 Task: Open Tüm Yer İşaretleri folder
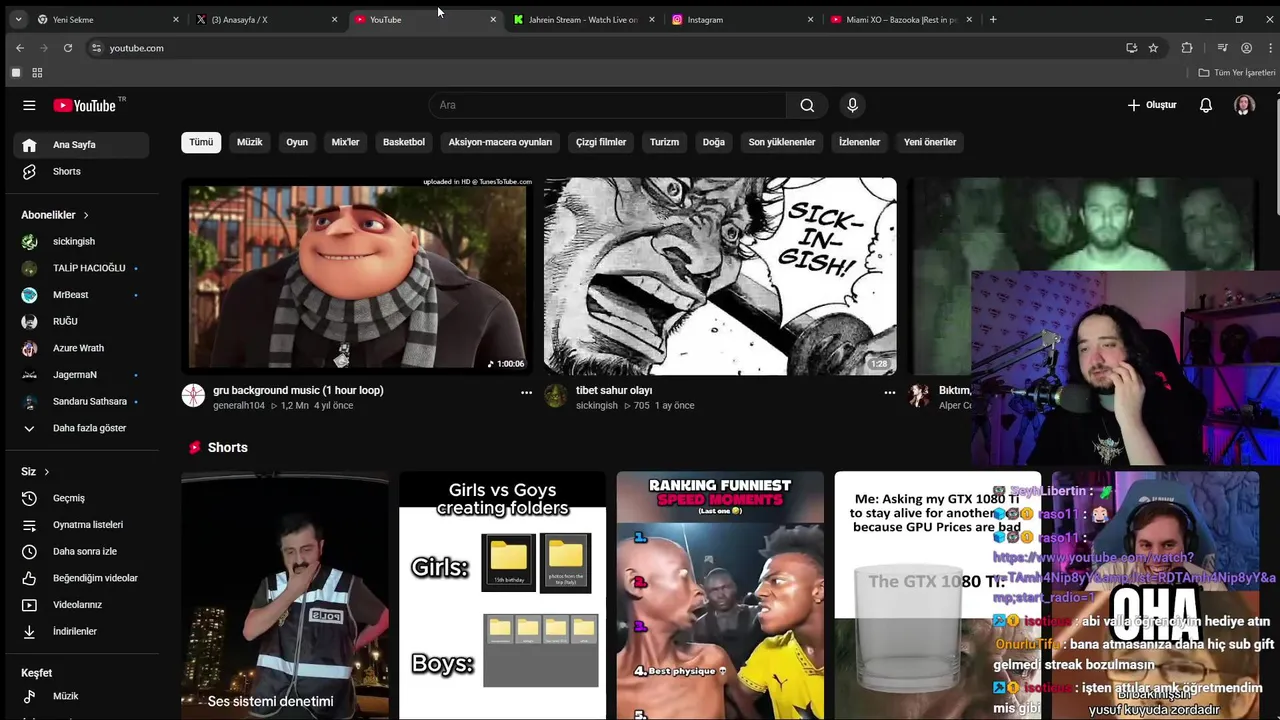coord(1237,73)
